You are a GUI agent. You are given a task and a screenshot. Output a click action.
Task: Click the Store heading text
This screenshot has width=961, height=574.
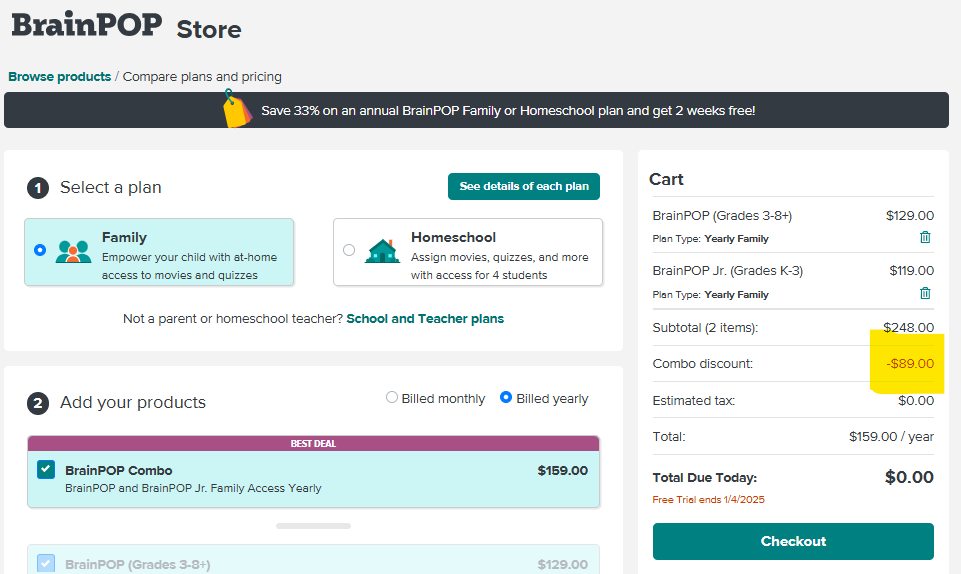pos(209,29)
